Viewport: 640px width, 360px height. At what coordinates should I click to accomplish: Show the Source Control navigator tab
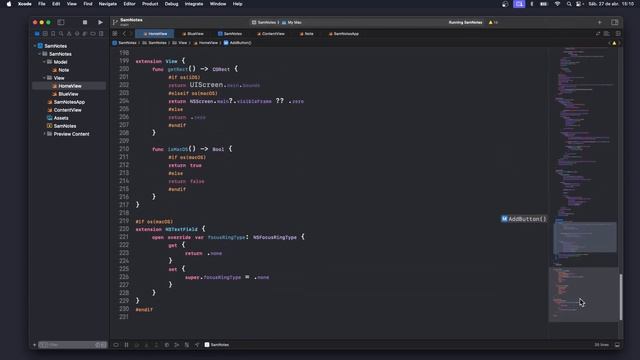(45, 34)
